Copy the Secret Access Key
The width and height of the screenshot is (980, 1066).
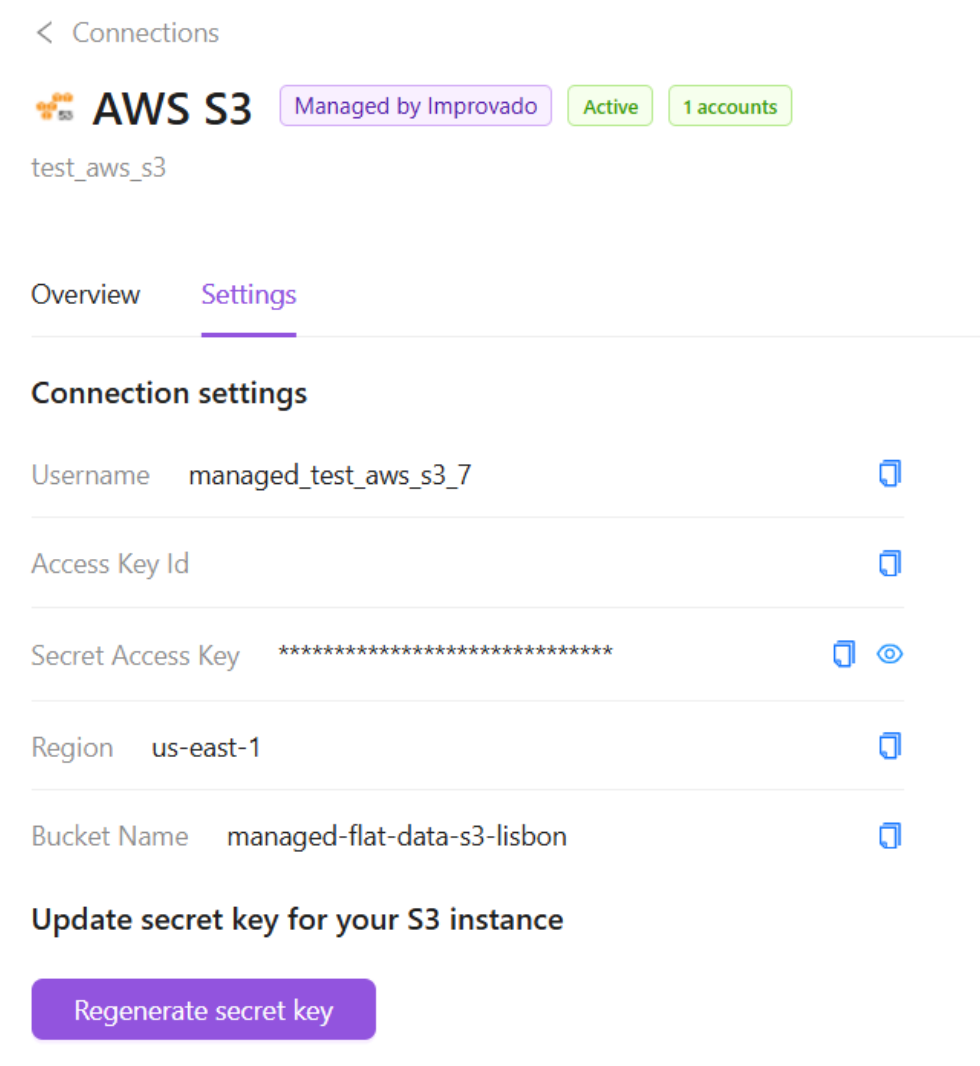tap(844, 654)
